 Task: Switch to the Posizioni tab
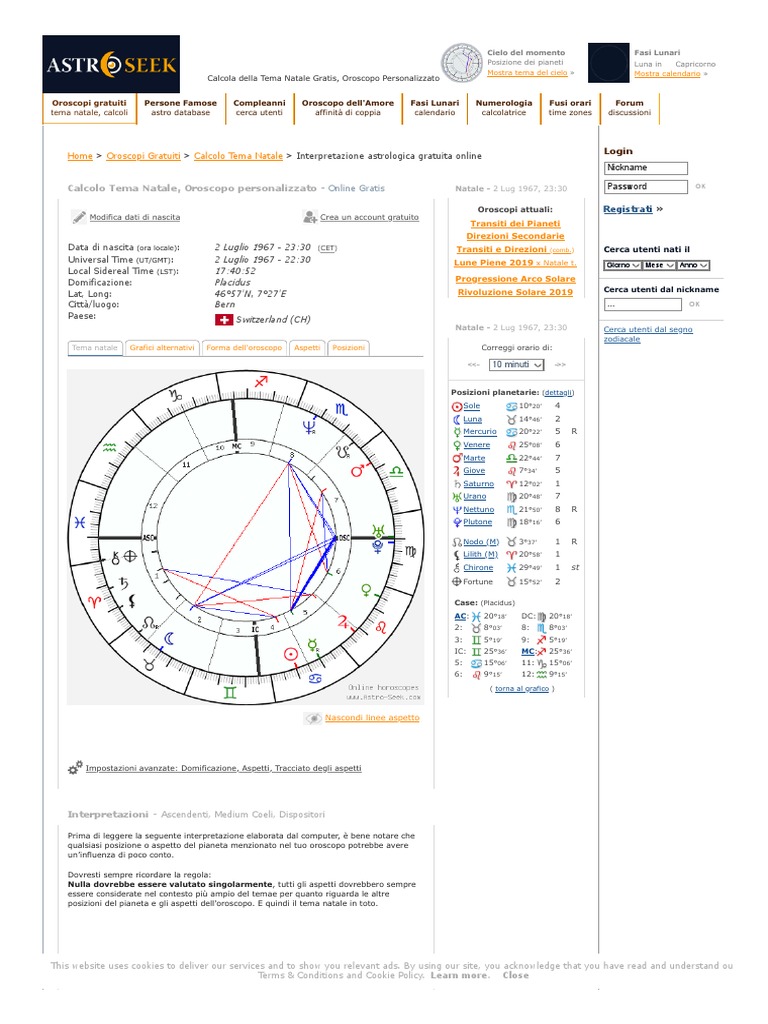[348, 348]
